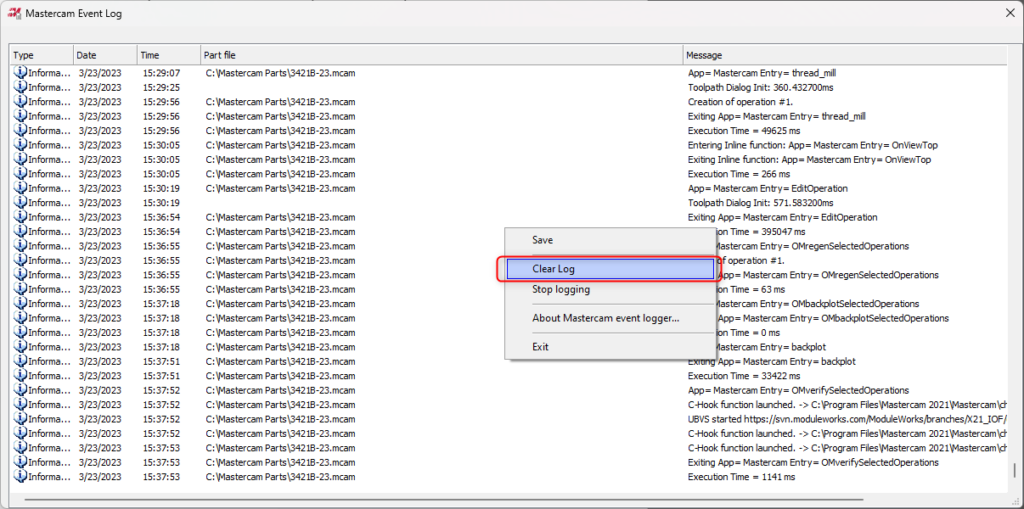Click date cell of the 15:29:25 row
Screen dimensions: 1024x509
[99, 87]
